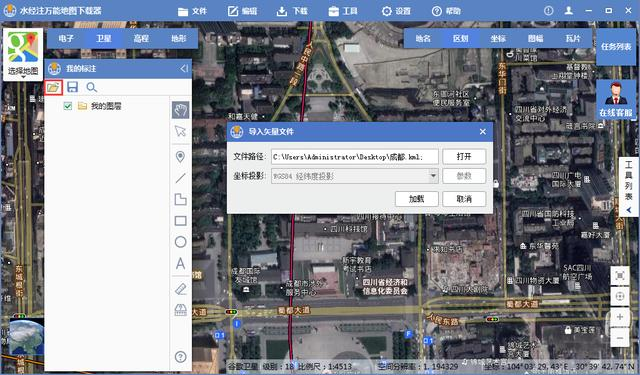Click the 参数 button
Image resolution: width=640 pixels, height=375 pixels.
(464, 176)
